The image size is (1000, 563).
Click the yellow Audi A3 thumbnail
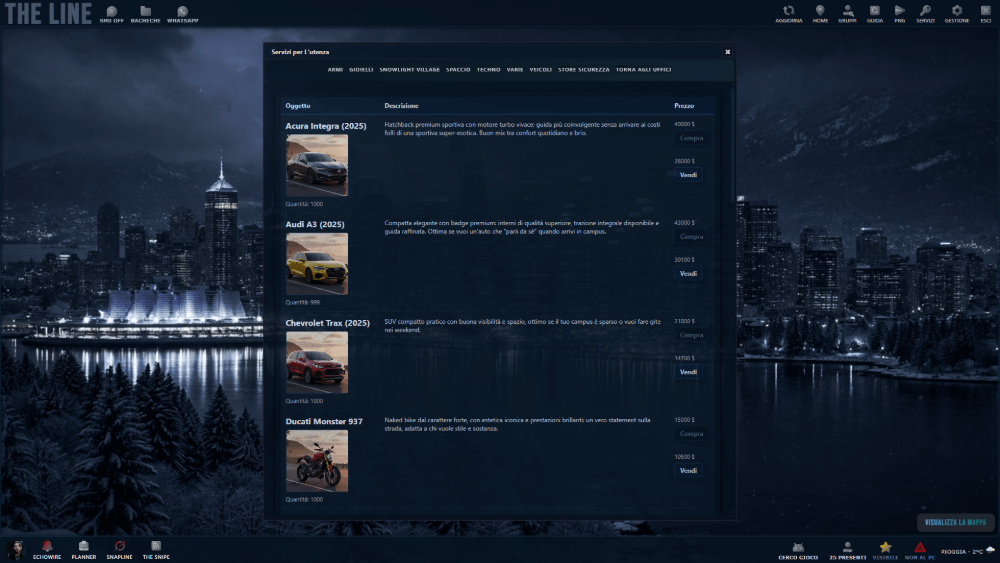click(x=317, y=264)
